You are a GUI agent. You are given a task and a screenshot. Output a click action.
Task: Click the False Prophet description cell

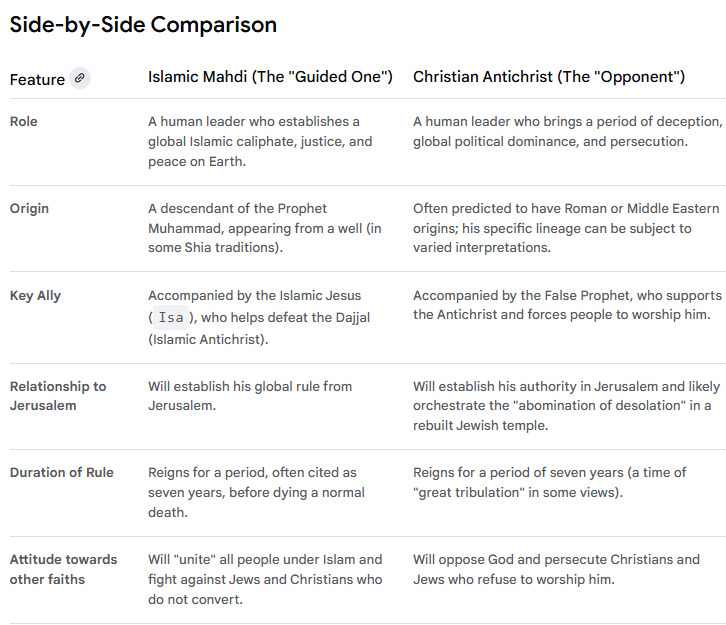[x=566, y=306]
